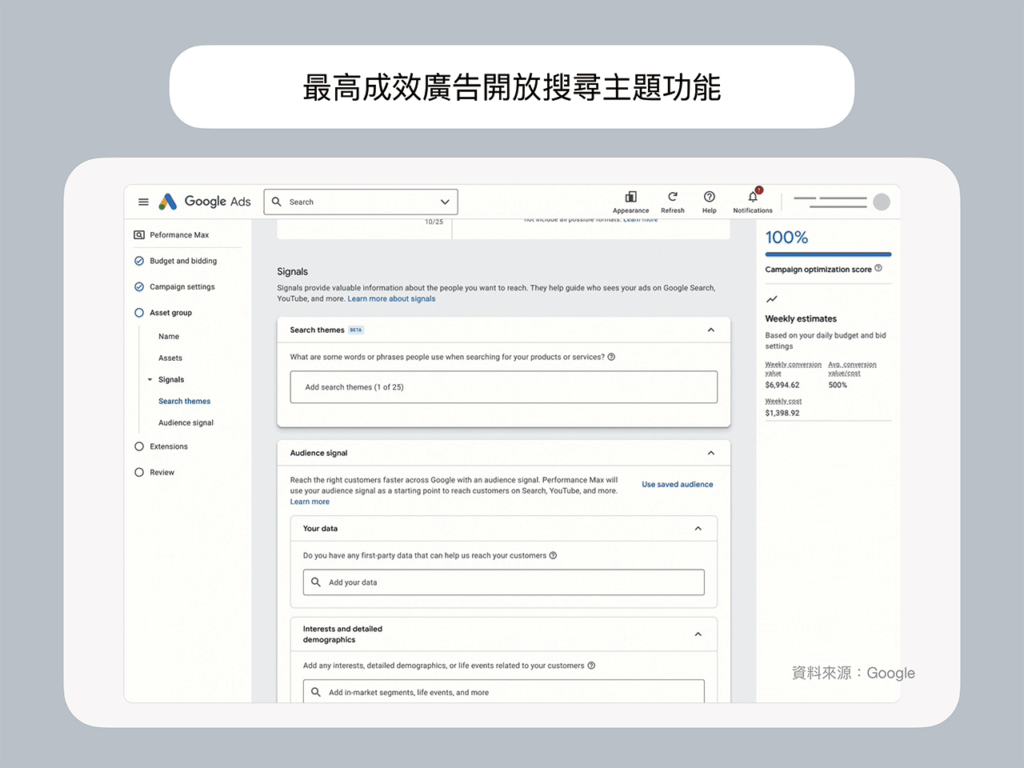Collapse Interests and detailed demographics section
This screenshot has width=1024, height=768.
tap(698, 634)
